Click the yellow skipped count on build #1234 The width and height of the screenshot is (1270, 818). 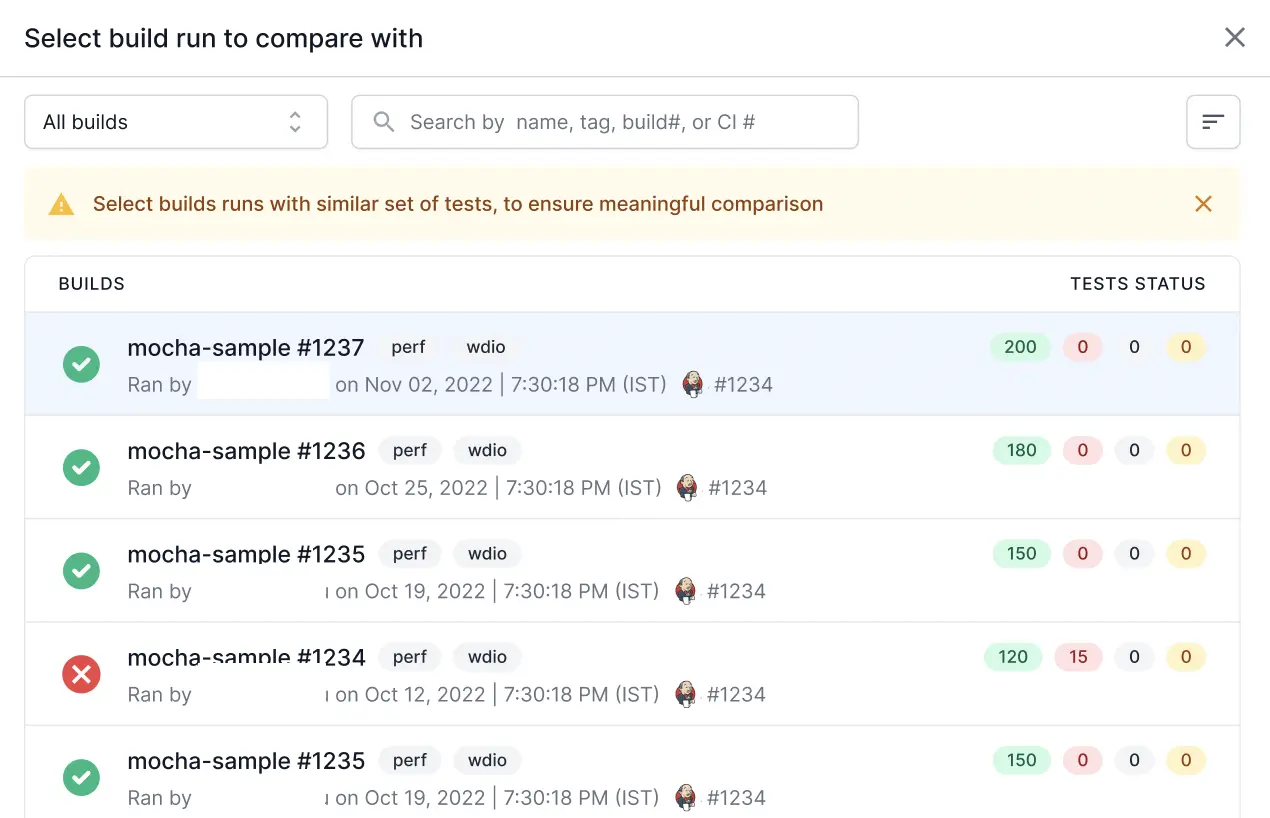pyautogui.click(x=1186, y=657)
